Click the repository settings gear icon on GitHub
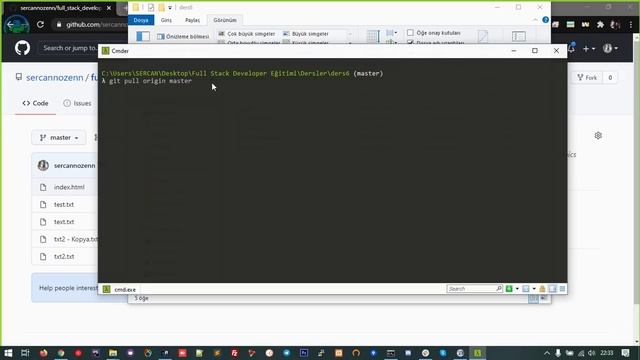The width and height of the screenshot is (640, 360). point(598,136)
